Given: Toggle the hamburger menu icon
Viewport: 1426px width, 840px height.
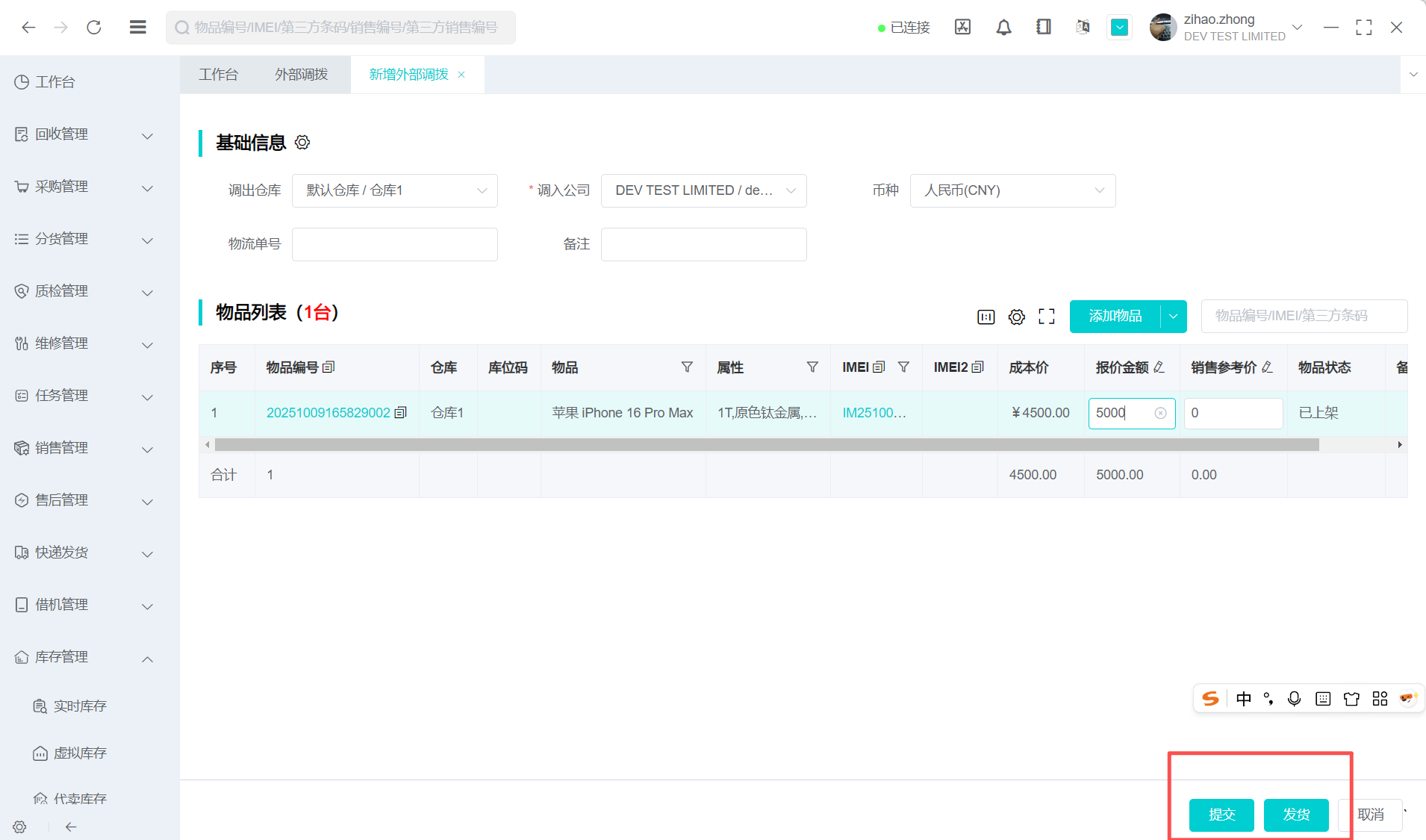Looking at the screenshot, I should (x=137, y=28).
